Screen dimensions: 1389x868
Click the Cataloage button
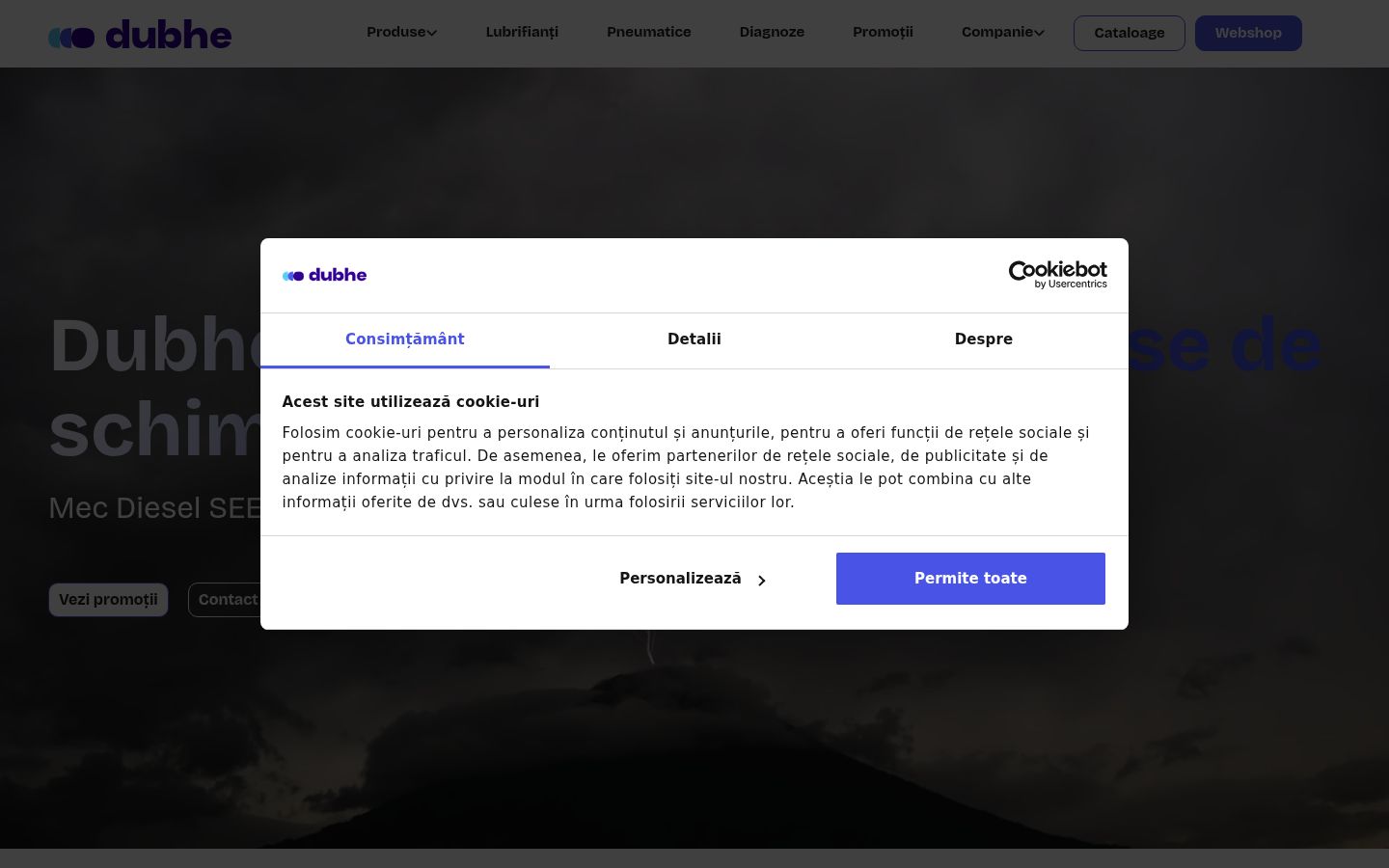click(1130, 33)
